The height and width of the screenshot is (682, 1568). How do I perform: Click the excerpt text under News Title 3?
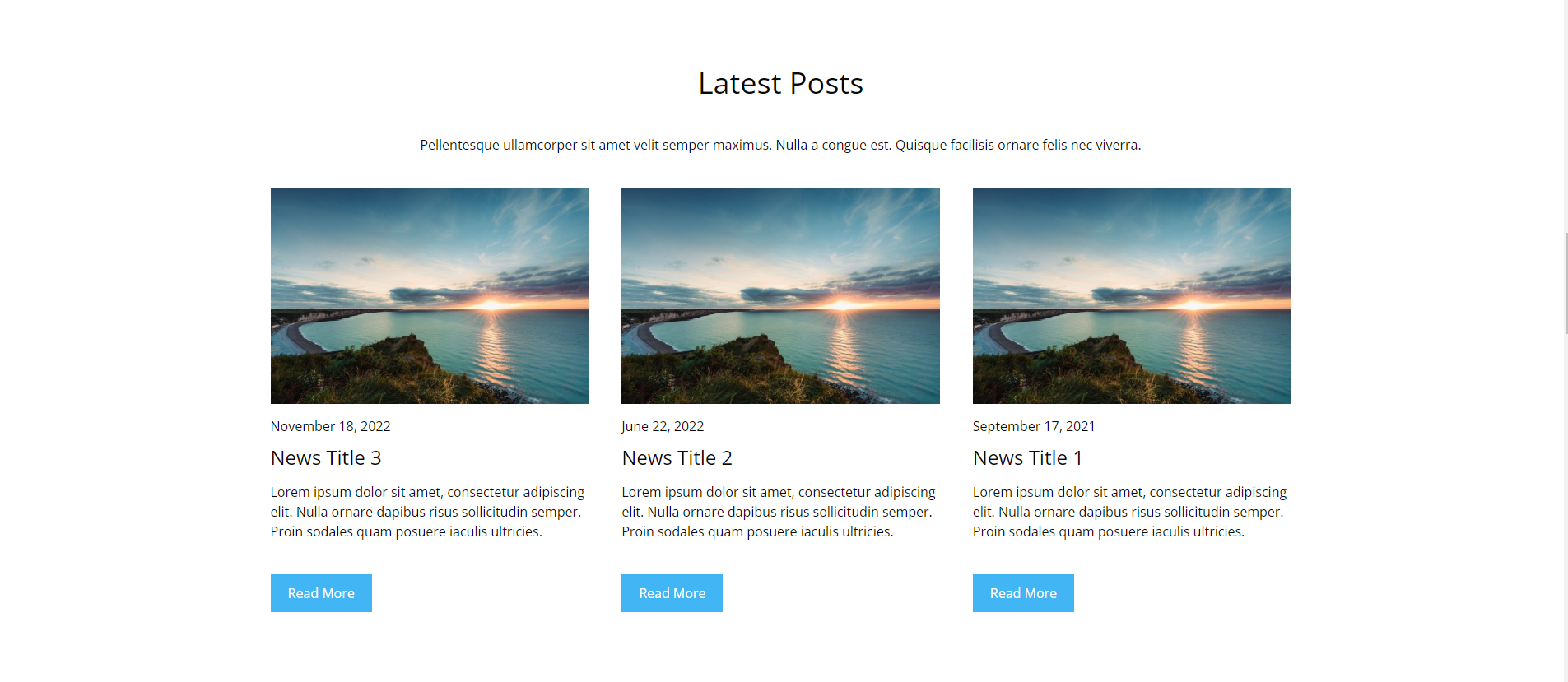point(427,512)
